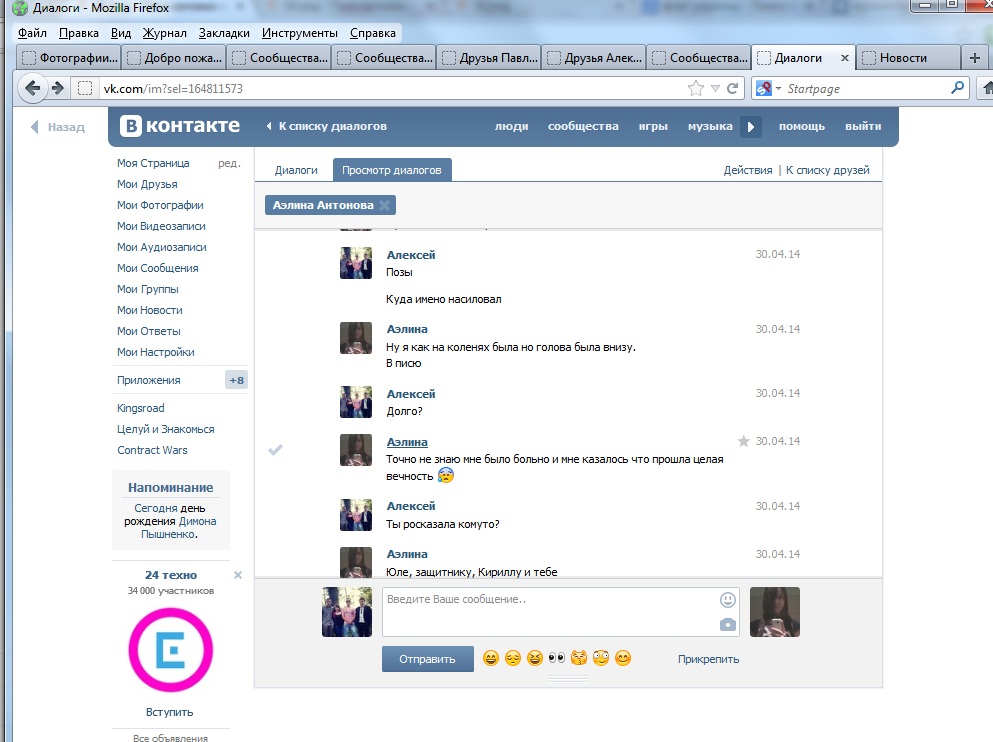Open Моя Страница in sidebar
Image resolution: width=993 pixels, height=742 pixels.
coord(153,163)
